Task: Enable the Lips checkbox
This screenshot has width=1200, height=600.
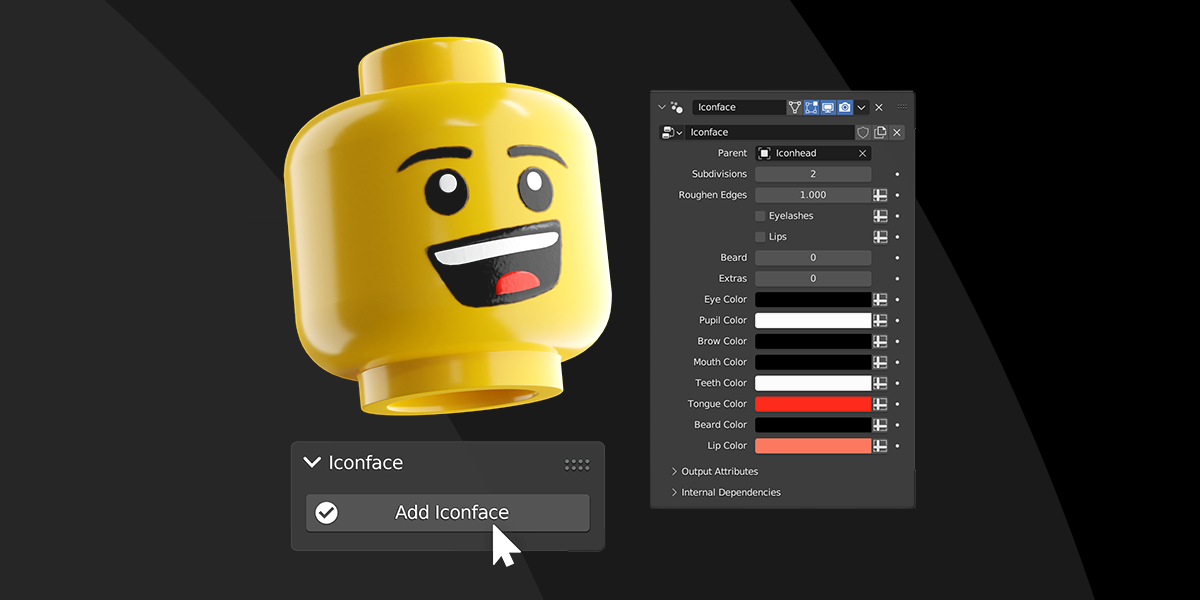Action: (761, 237)
